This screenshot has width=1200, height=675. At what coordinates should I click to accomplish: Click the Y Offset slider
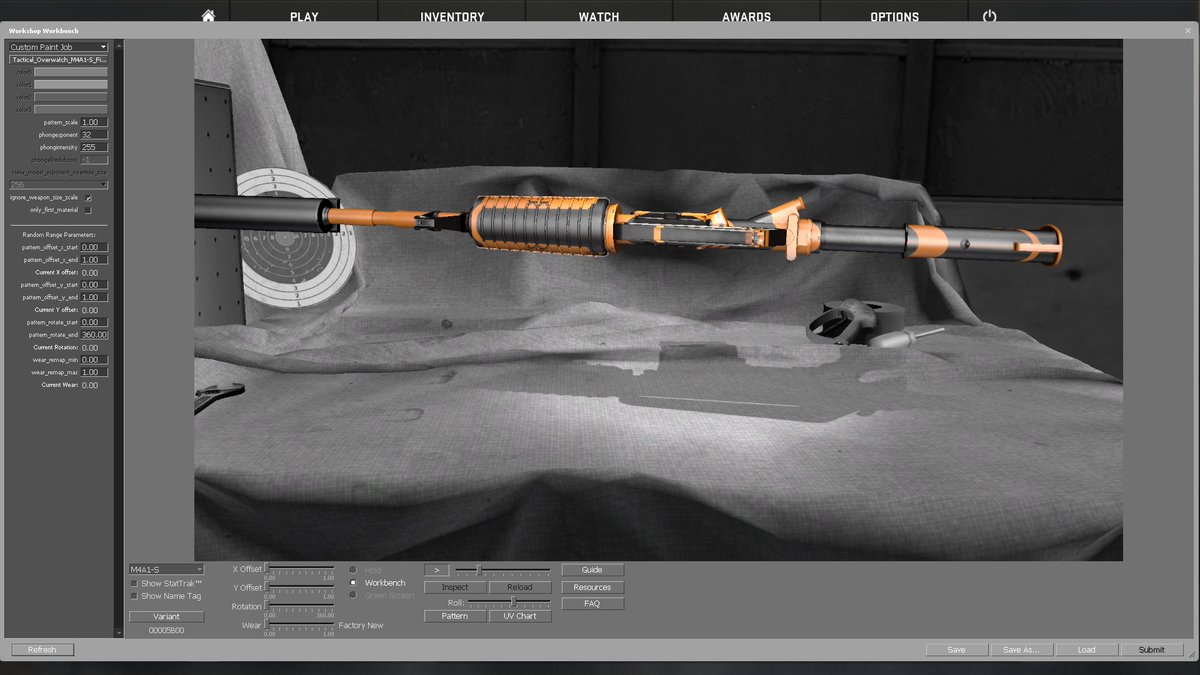300,587
